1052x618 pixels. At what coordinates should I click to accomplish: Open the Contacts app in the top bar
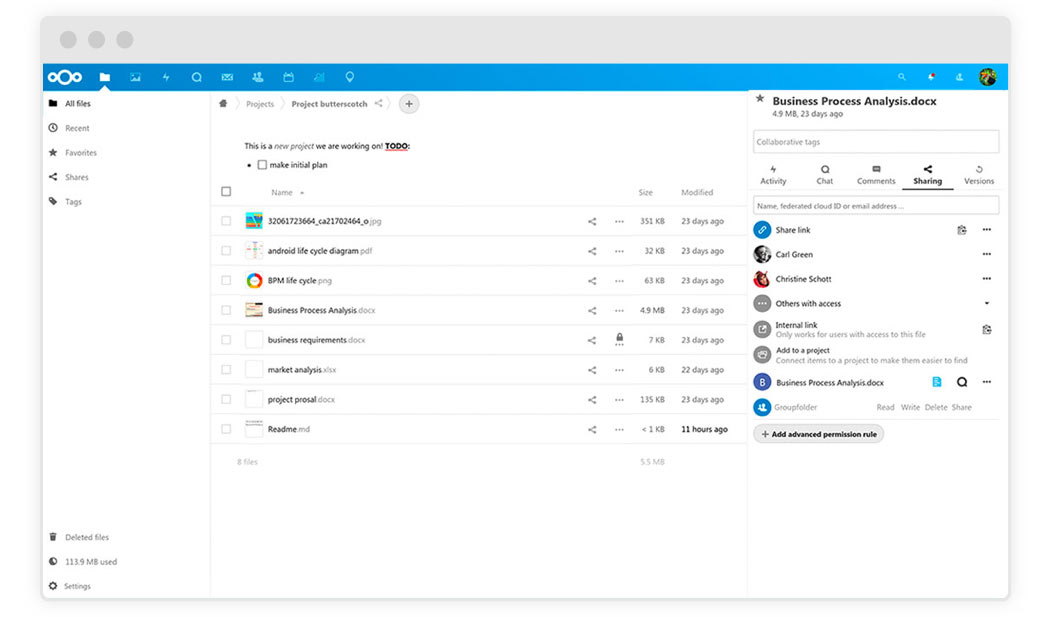click(x=258, y=77)
